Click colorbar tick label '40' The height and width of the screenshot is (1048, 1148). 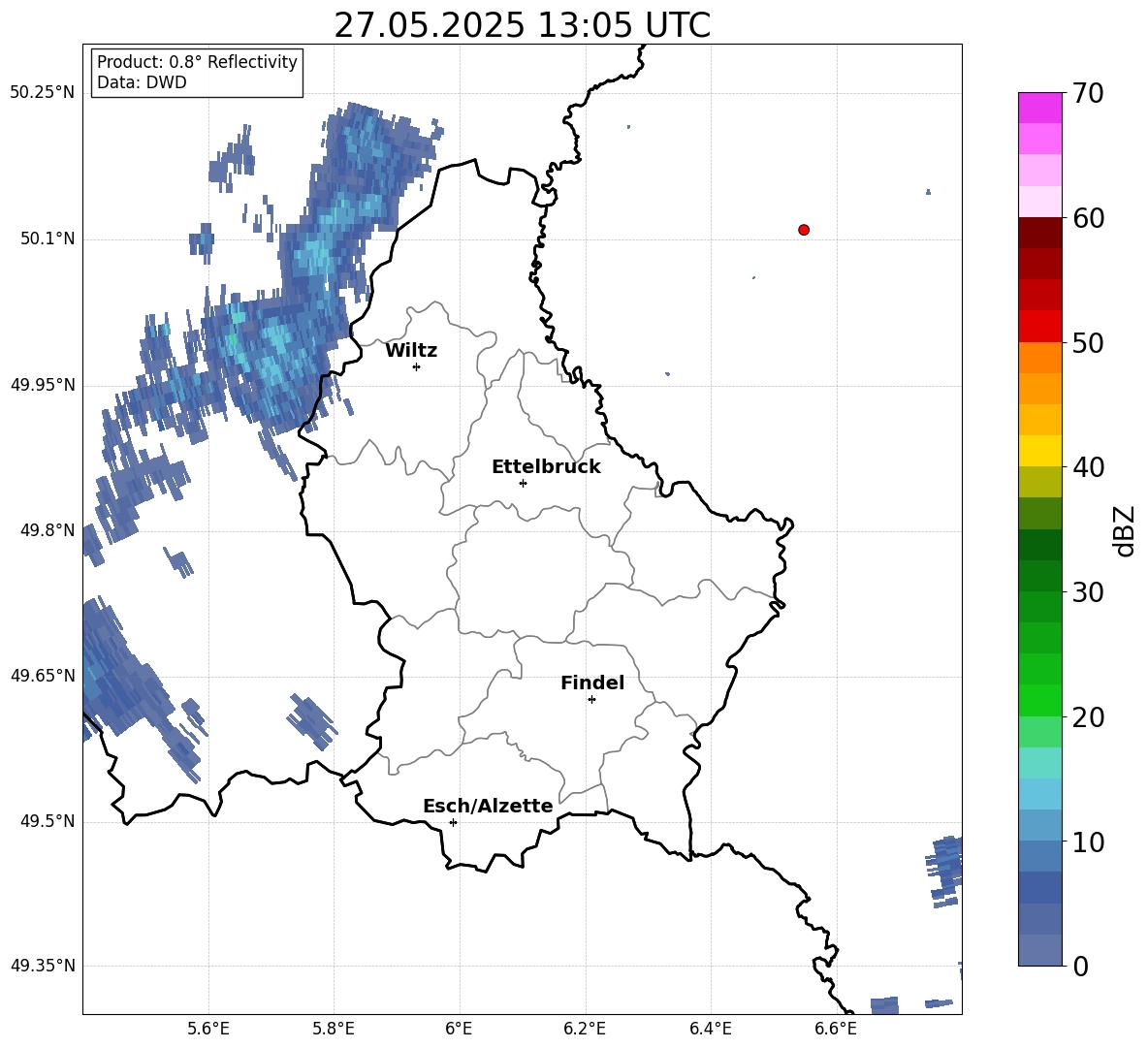click(1088, 467)
